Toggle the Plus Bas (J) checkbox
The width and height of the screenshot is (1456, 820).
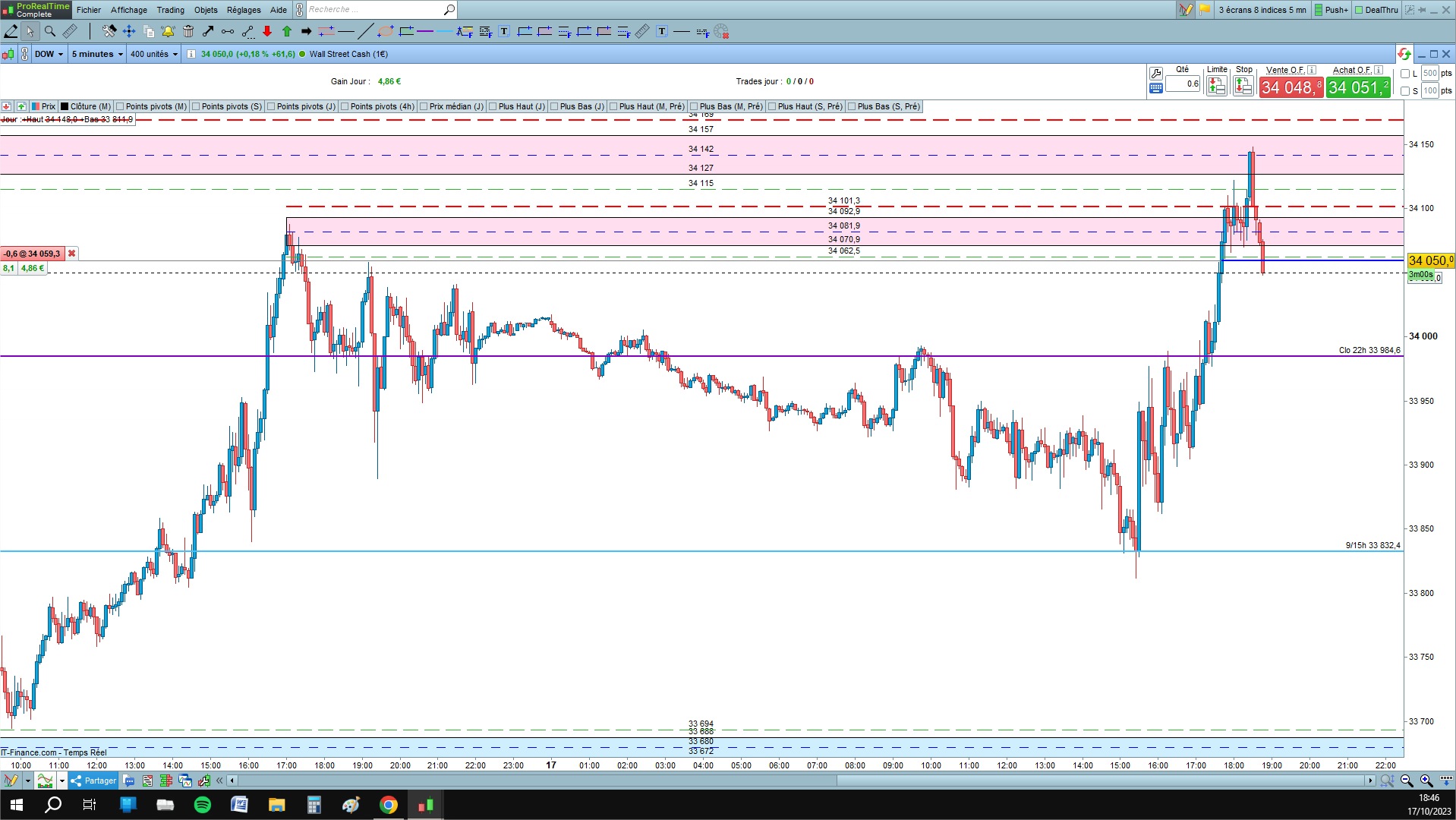pyautogui.click(x=554, y=106)
